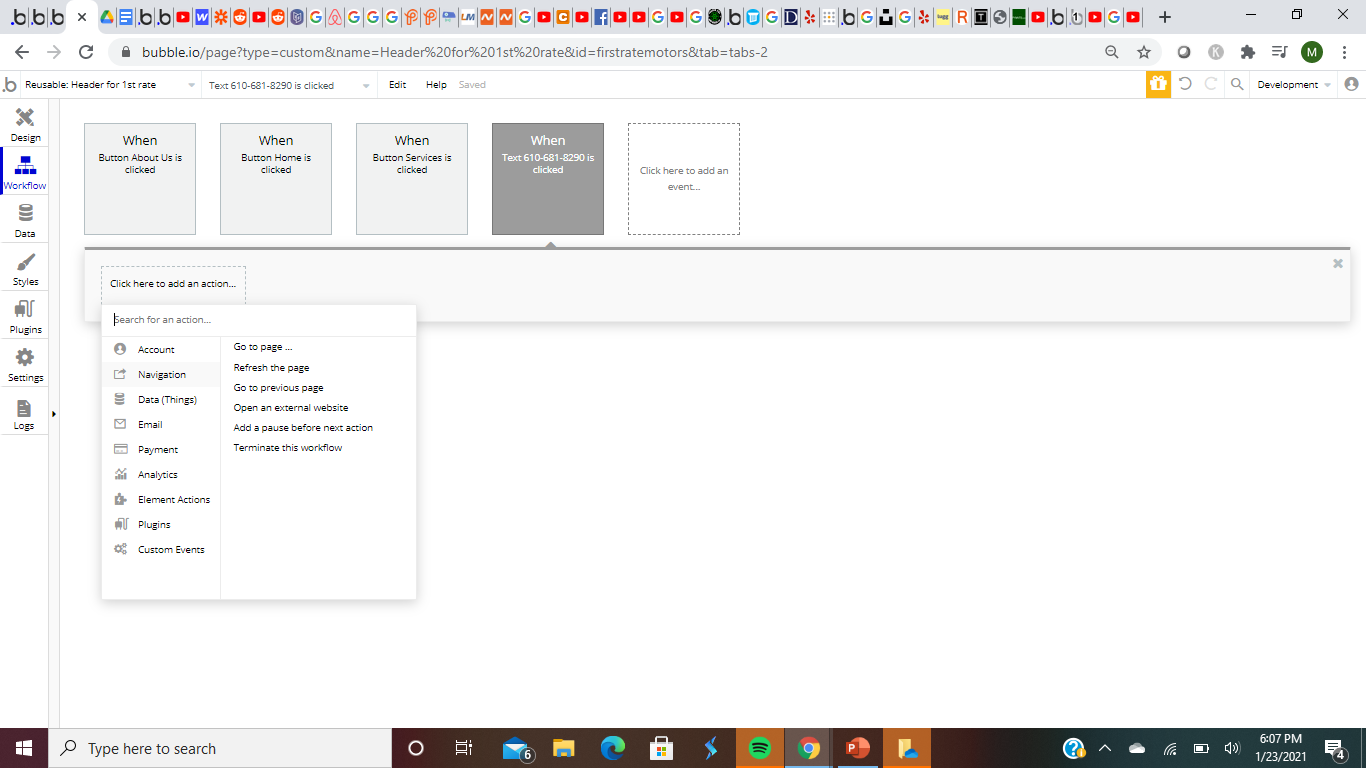Screen dimensions: 1366x768
Task: Select the Plugins action category in menu
Action: click(x=161, y=524)
